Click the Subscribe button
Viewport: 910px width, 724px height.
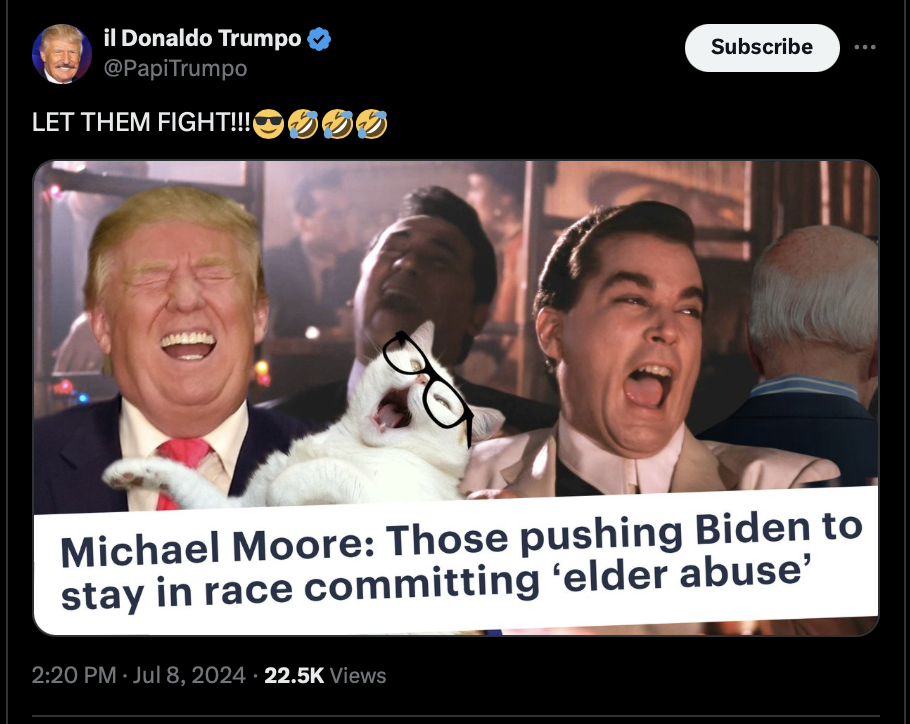point(762,48)
